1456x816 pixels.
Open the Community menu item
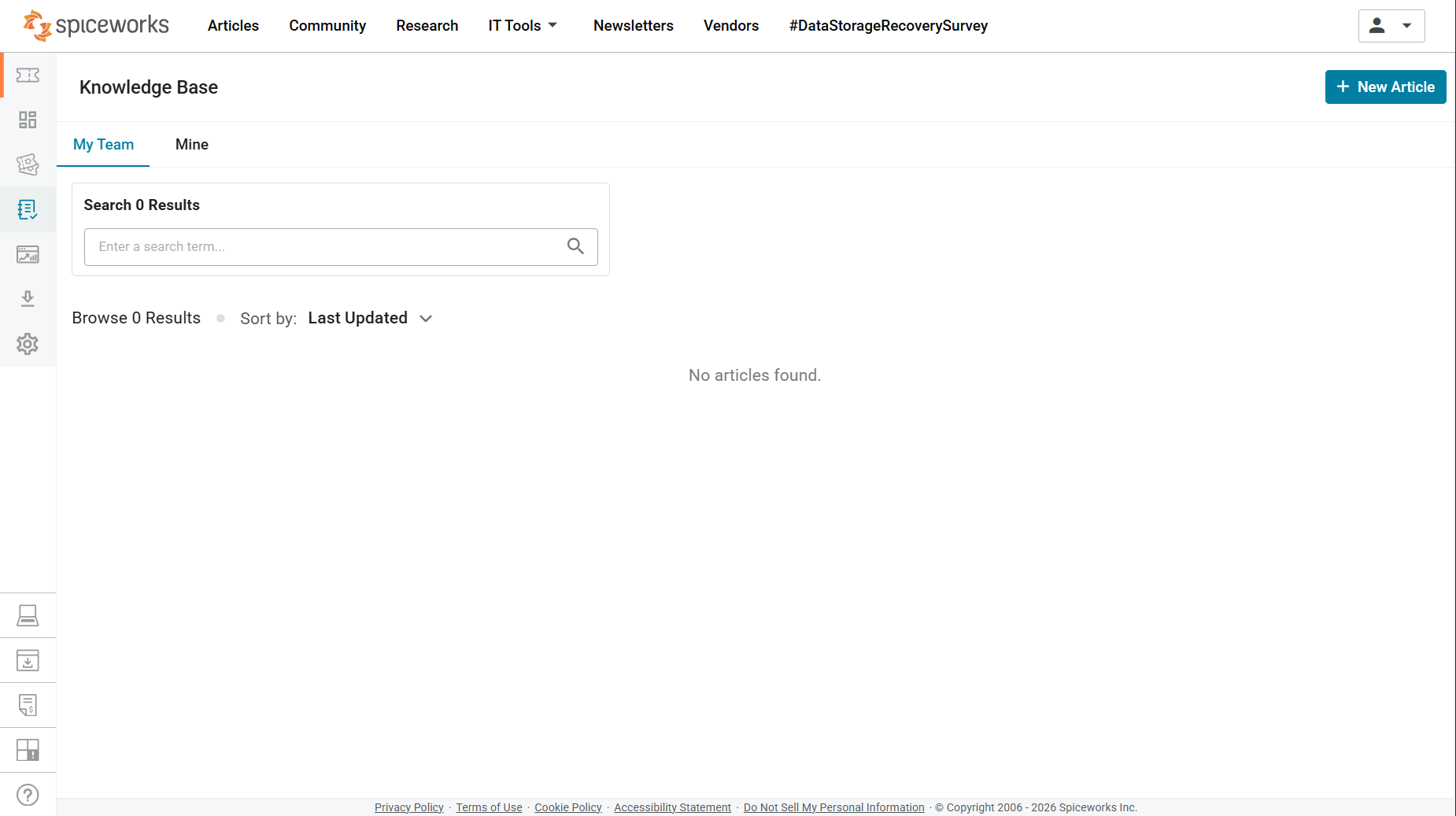(327, 26)
